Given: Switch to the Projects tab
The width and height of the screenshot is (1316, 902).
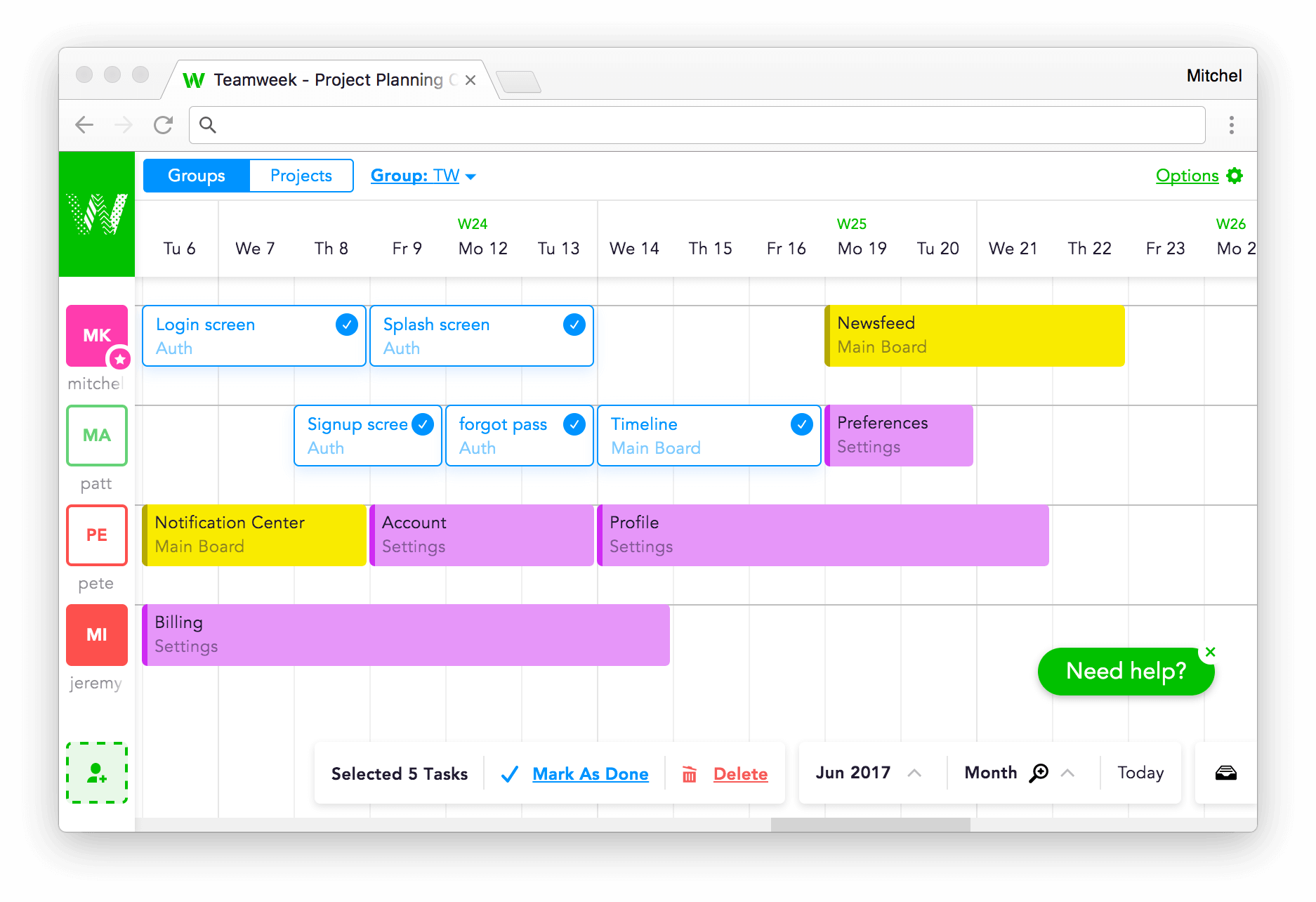Looking at the screenshot, I should click(301, 176).
